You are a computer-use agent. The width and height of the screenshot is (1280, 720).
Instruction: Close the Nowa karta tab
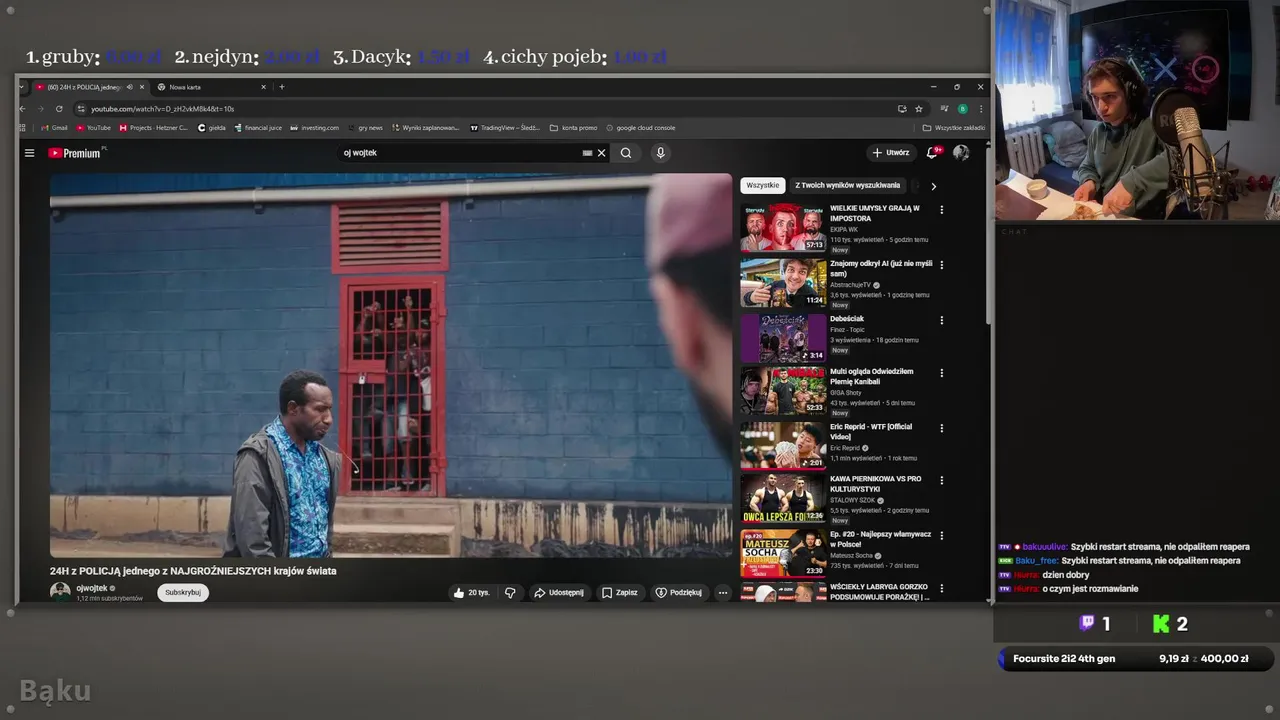(263, 87)
